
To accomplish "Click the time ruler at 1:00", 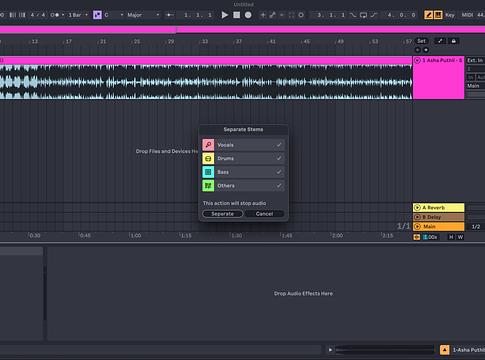I will tap(135, 236).
